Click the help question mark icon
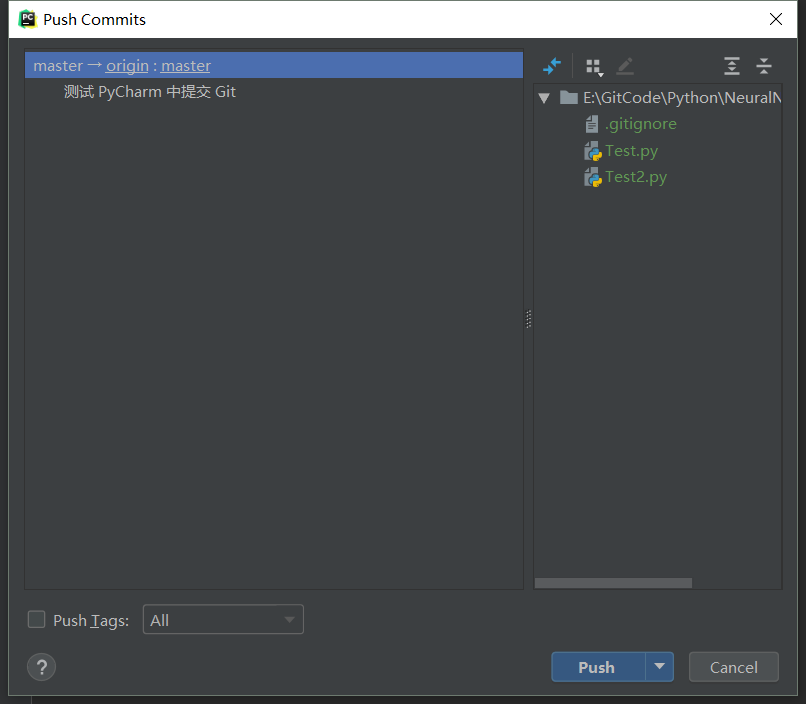Screen dimensions: 806x704 pyautogui.click(x=41, y=667)
